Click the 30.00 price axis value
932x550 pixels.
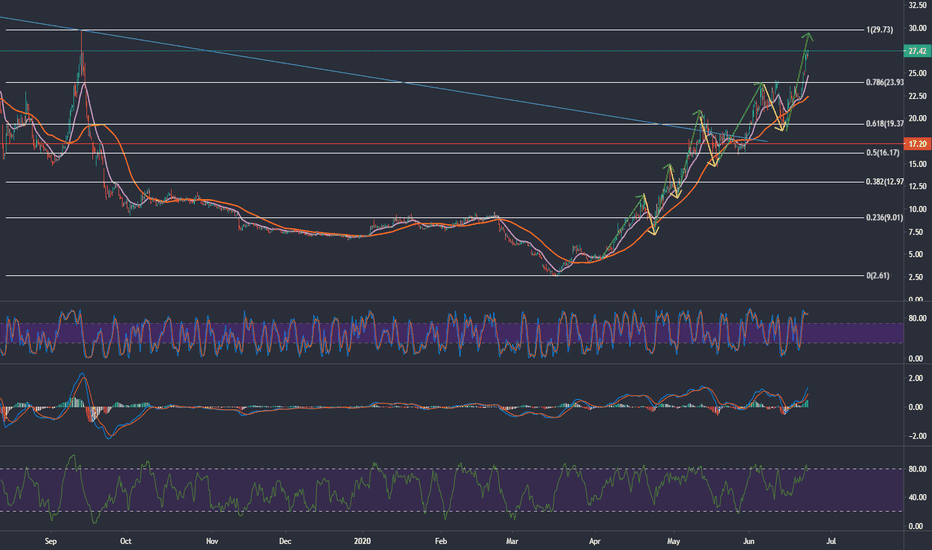point(917,28)
